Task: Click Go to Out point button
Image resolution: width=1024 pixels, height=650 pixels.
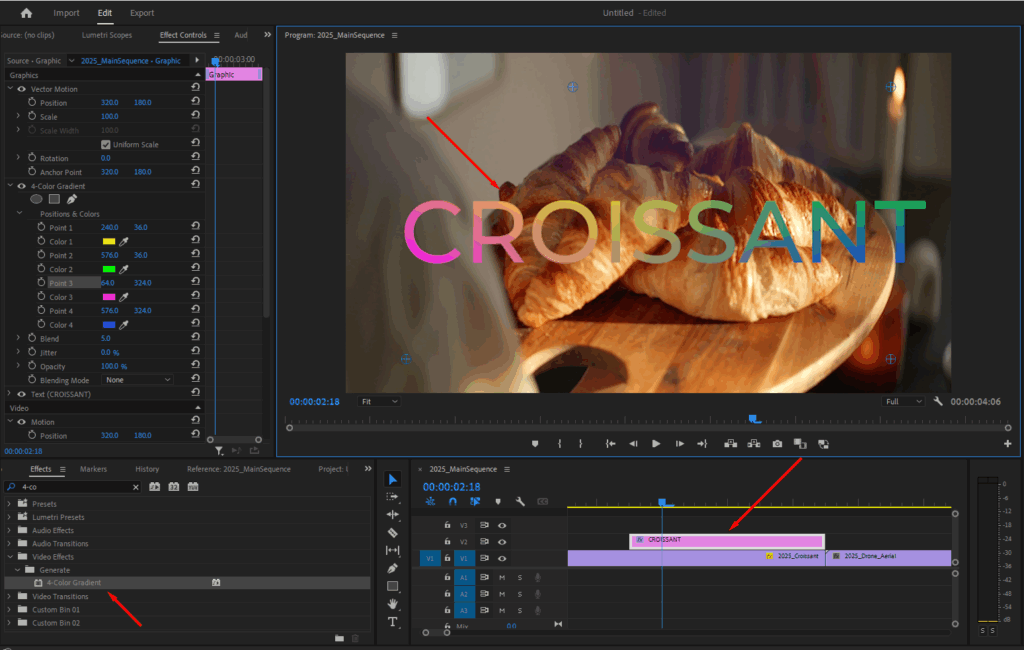Action: (702, 444)
